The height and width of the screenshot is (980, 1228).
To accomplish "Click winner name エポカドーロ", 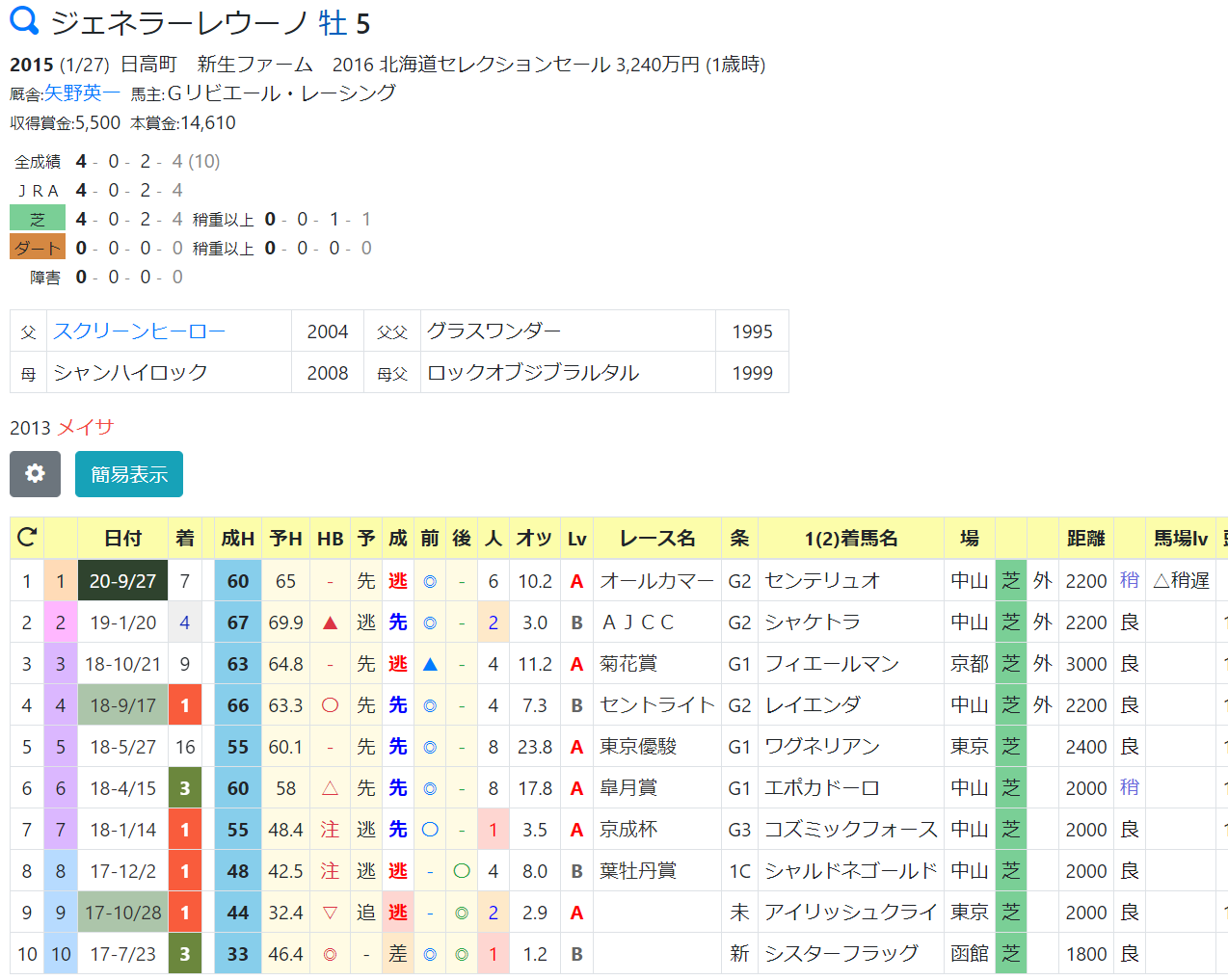I will click(822, 787).
